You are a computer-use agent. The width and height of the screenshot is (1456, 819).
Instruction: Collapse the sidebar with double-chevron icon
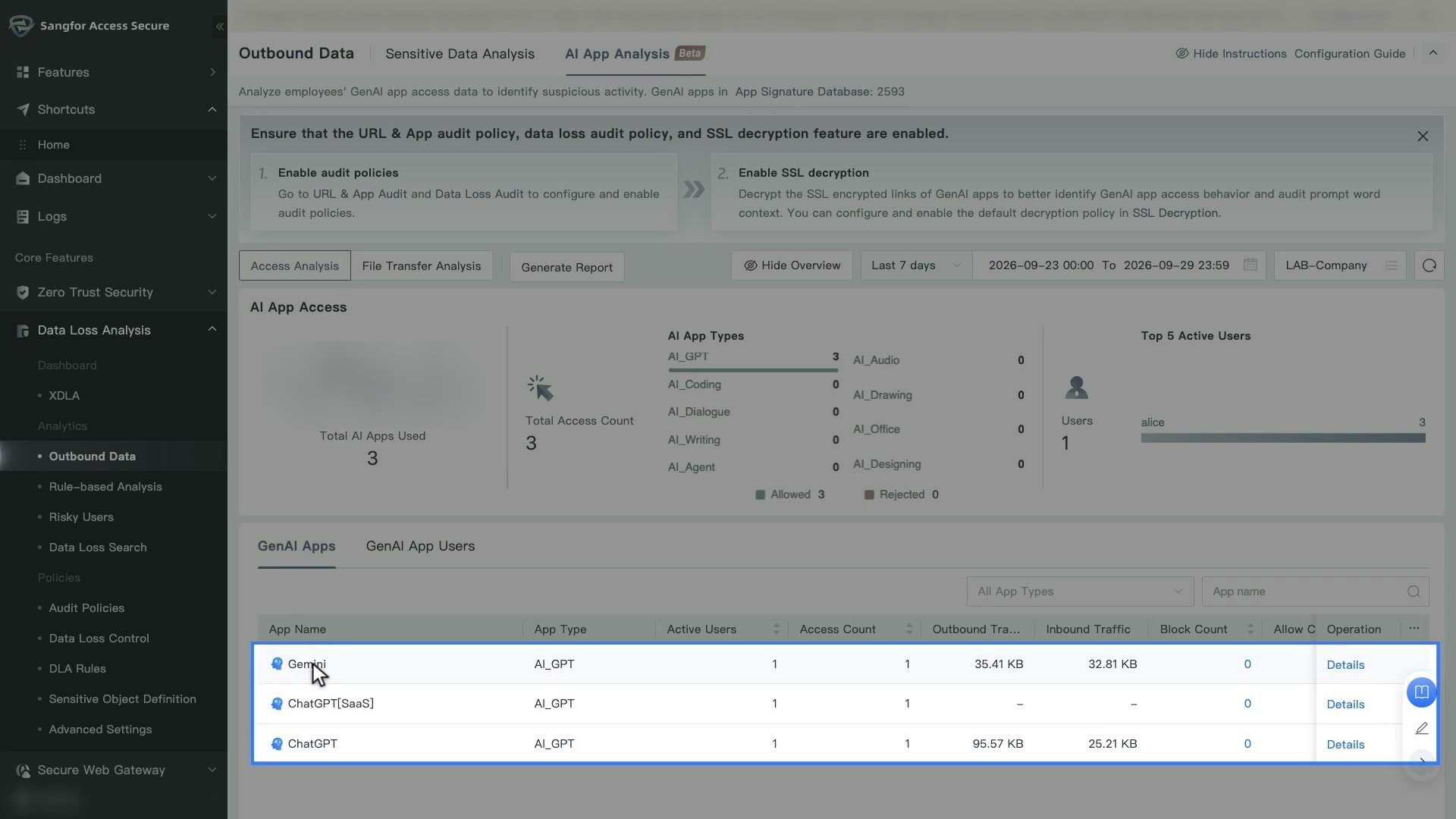point(219,27)
